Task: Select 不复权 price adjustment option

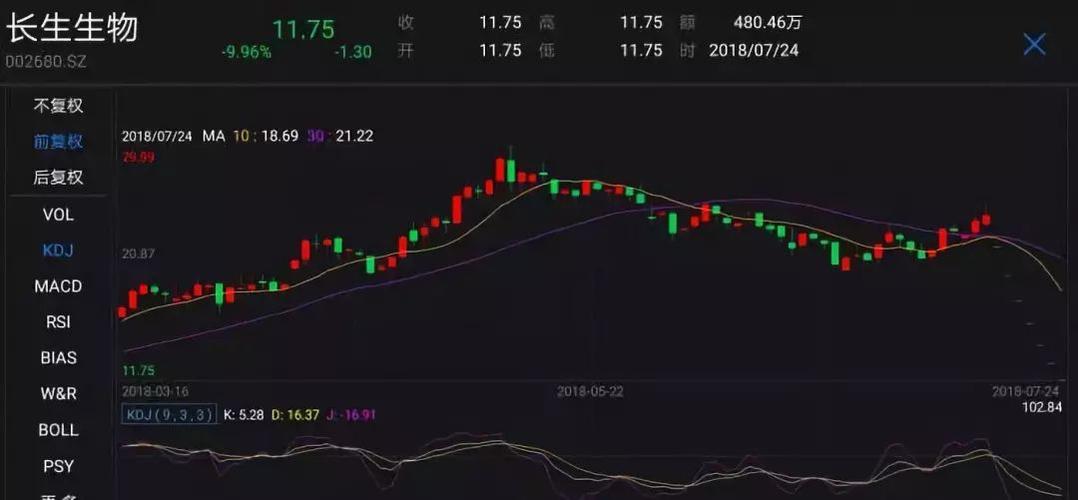Action: (x=58, y=106)
